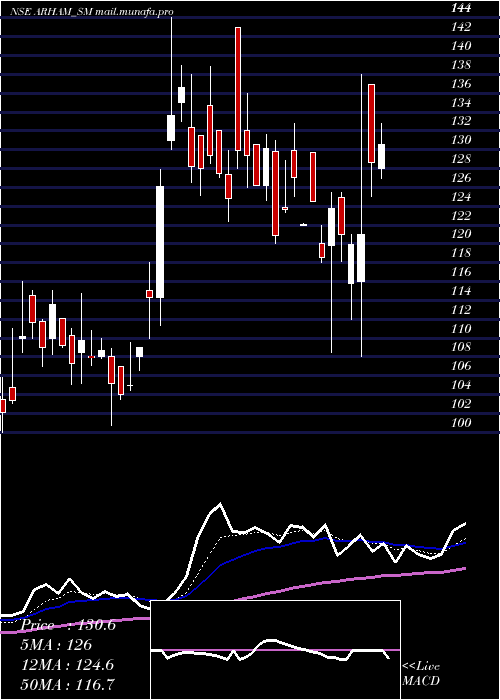This screenshot has width=500, height=700.
Task: Click the 140 price axis label
Action: coord(461,46)
